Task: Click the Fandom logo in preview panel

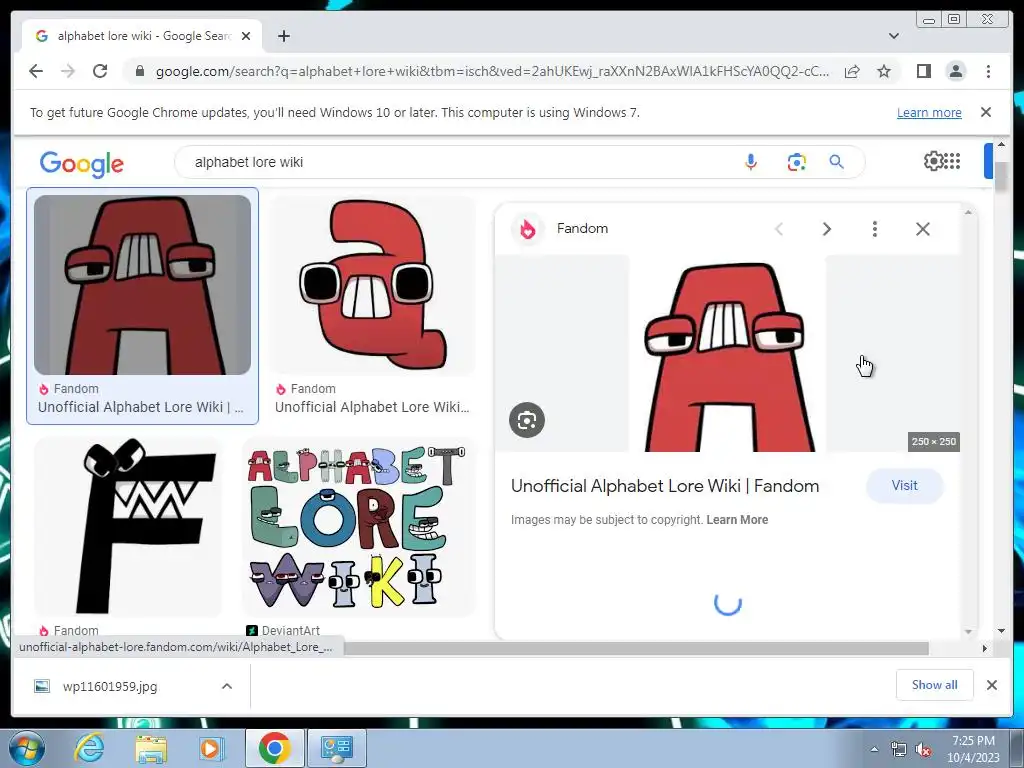Action: [x=528, y=229]
